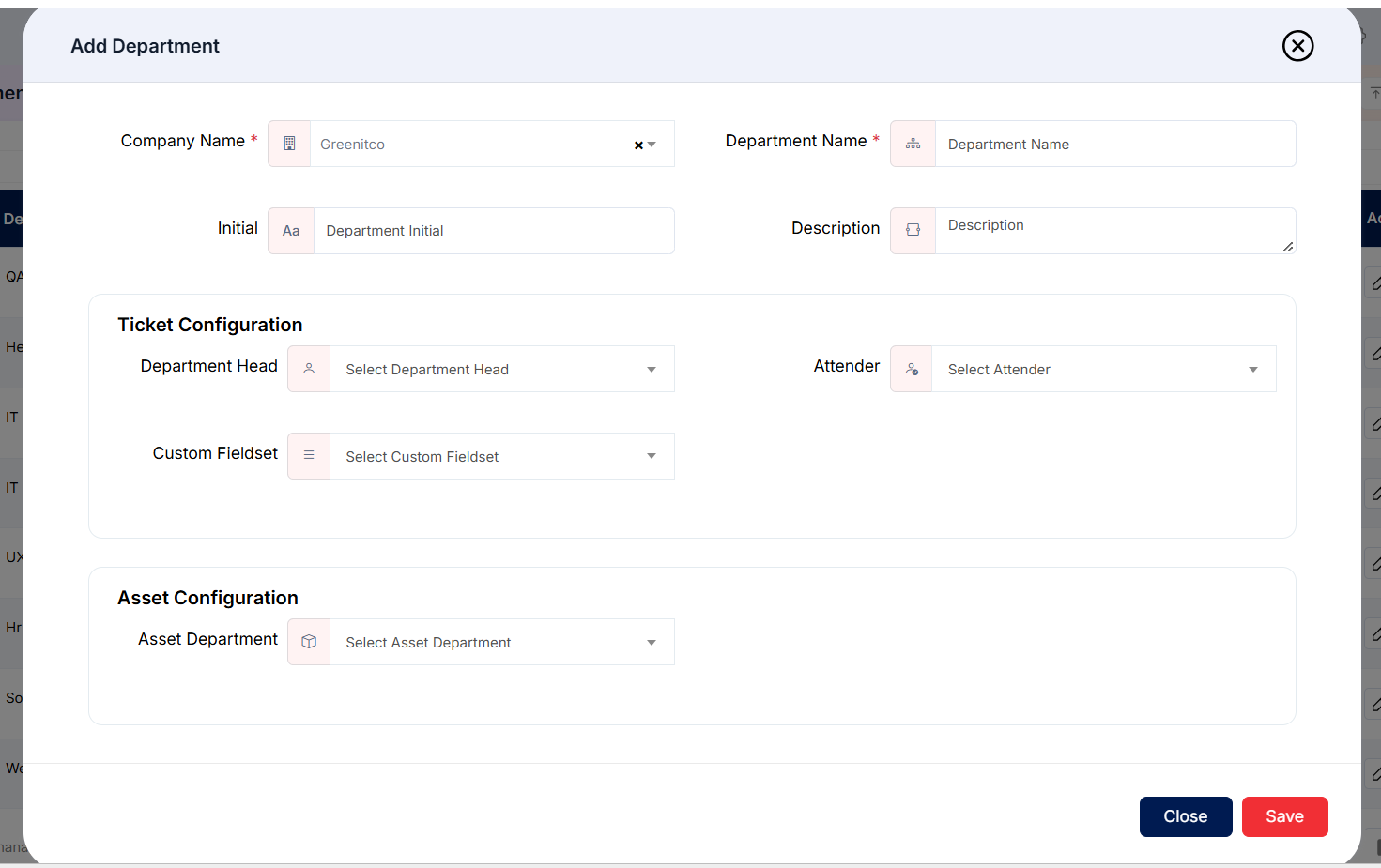Click the user-settings icon beside Attender

tap(912, 369)
